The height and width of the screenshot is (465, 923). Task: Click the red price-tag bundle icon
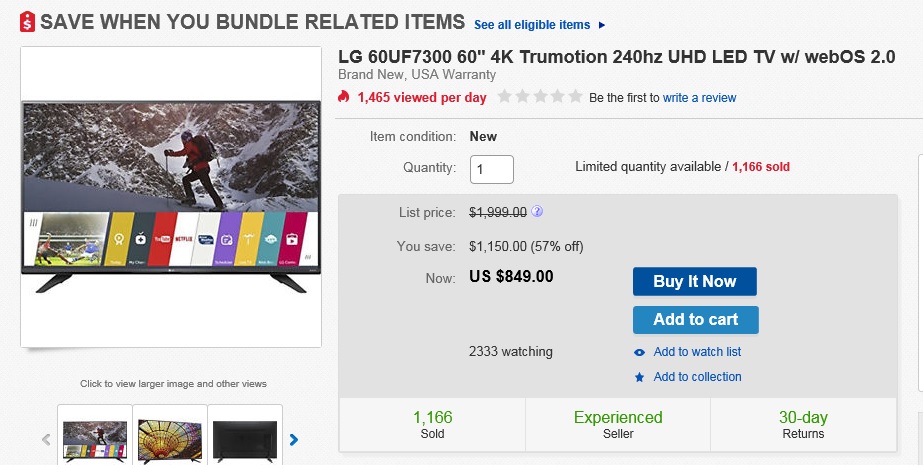28,22
